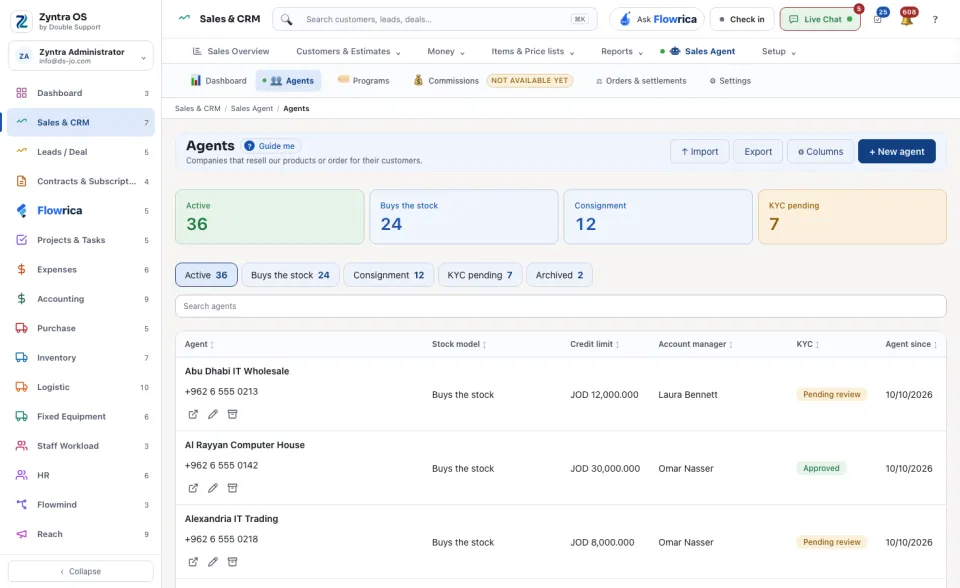Screen dimensions: 960x588
Task: Click the Guide me link
Action: coord(271,146)
